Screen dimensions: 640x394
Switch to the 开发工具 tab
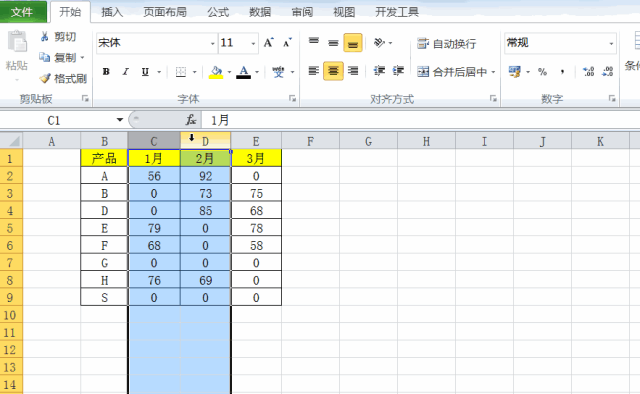pyautogui.click(x=397, y=12)
